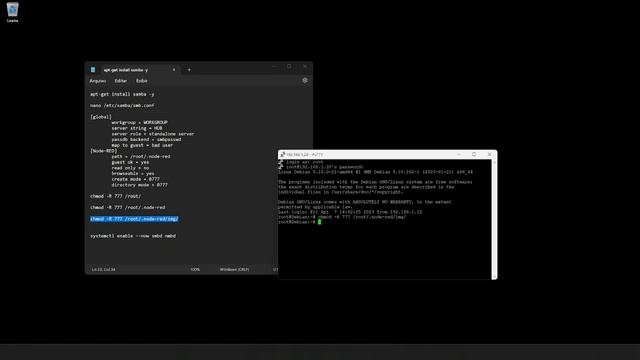
Task: Click the 'read only = no' line
Action: [130, 168]
